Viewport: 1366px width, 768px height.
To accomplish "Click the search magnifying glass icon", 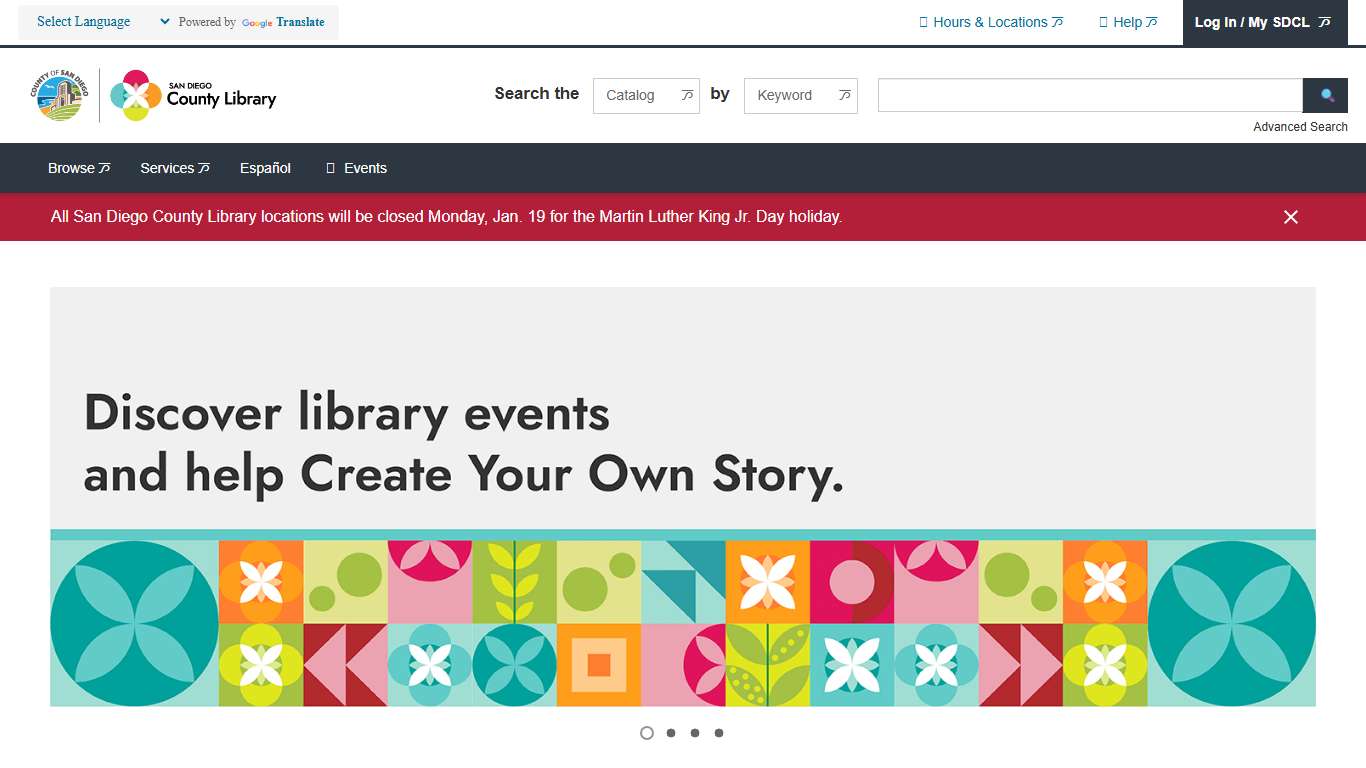I will click(x=1326, y=95).
